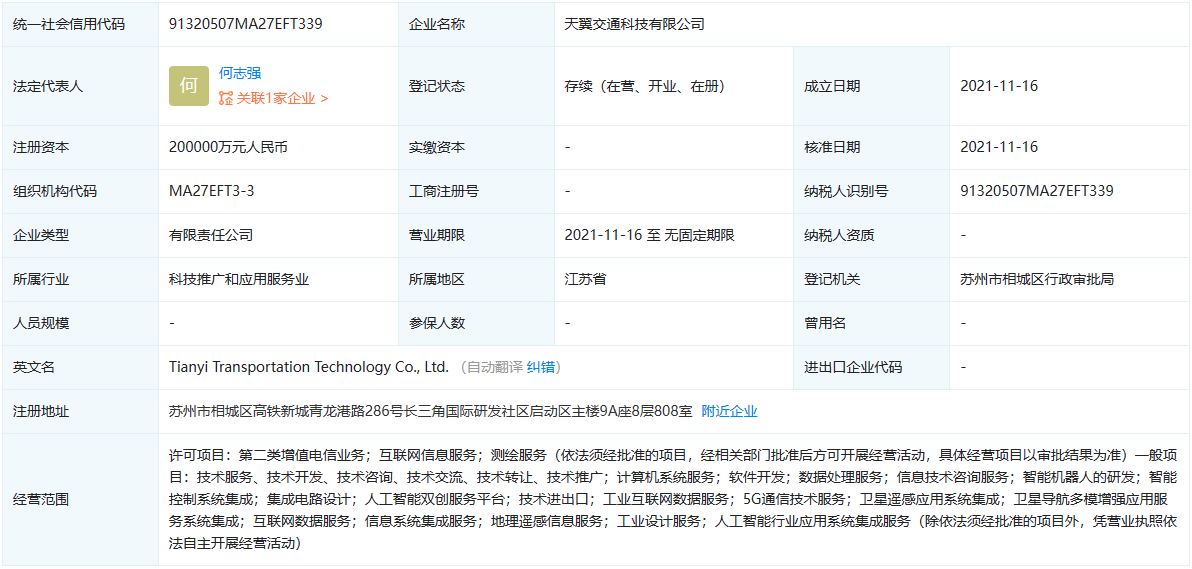This screenshot has width=1192, height=569.
Task: Click approval date value beside 核准日期
Action: (999, 147)
